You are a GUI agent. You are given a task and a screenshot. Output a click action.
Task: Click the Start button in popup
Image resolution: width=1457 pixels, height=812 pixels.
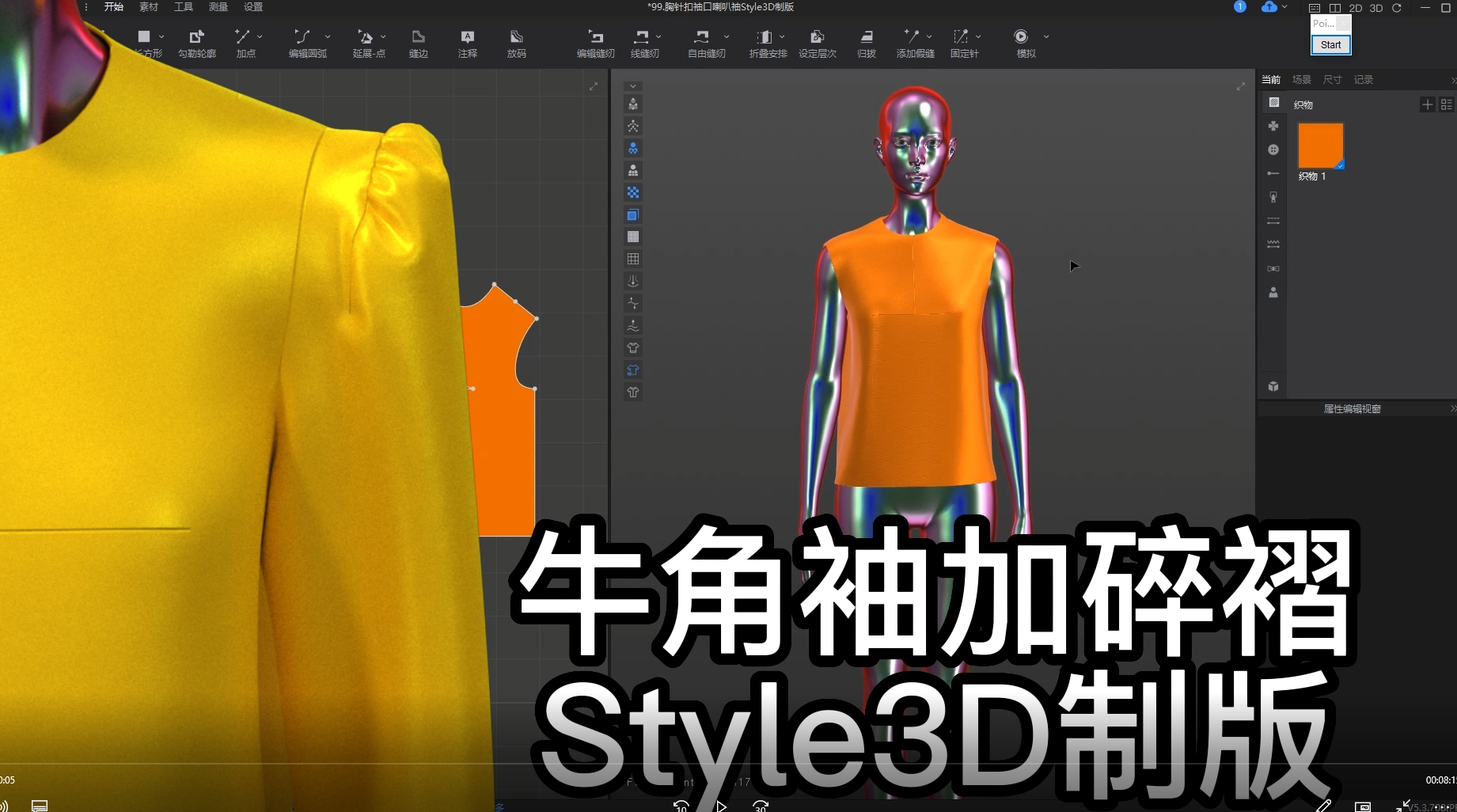1331,45
